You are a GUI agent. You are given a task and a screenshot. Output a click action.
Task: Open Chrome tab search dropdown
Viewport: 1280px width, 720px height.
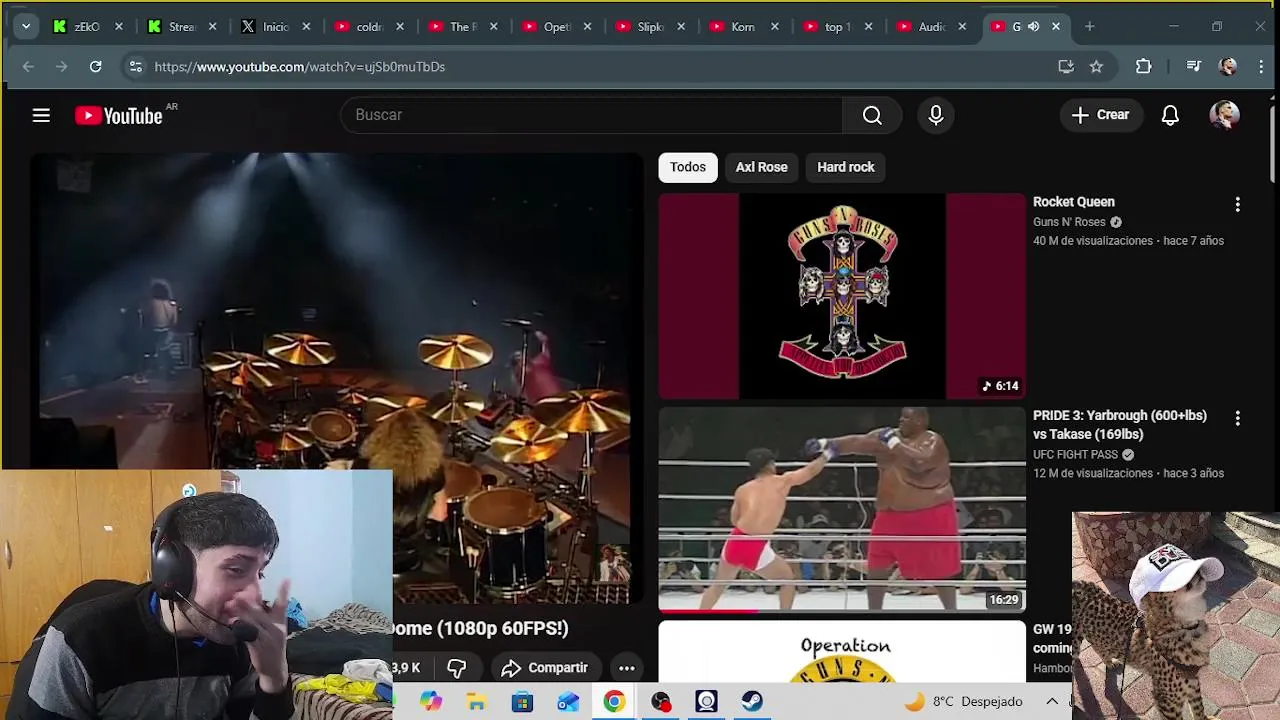(x=26, y=27)
